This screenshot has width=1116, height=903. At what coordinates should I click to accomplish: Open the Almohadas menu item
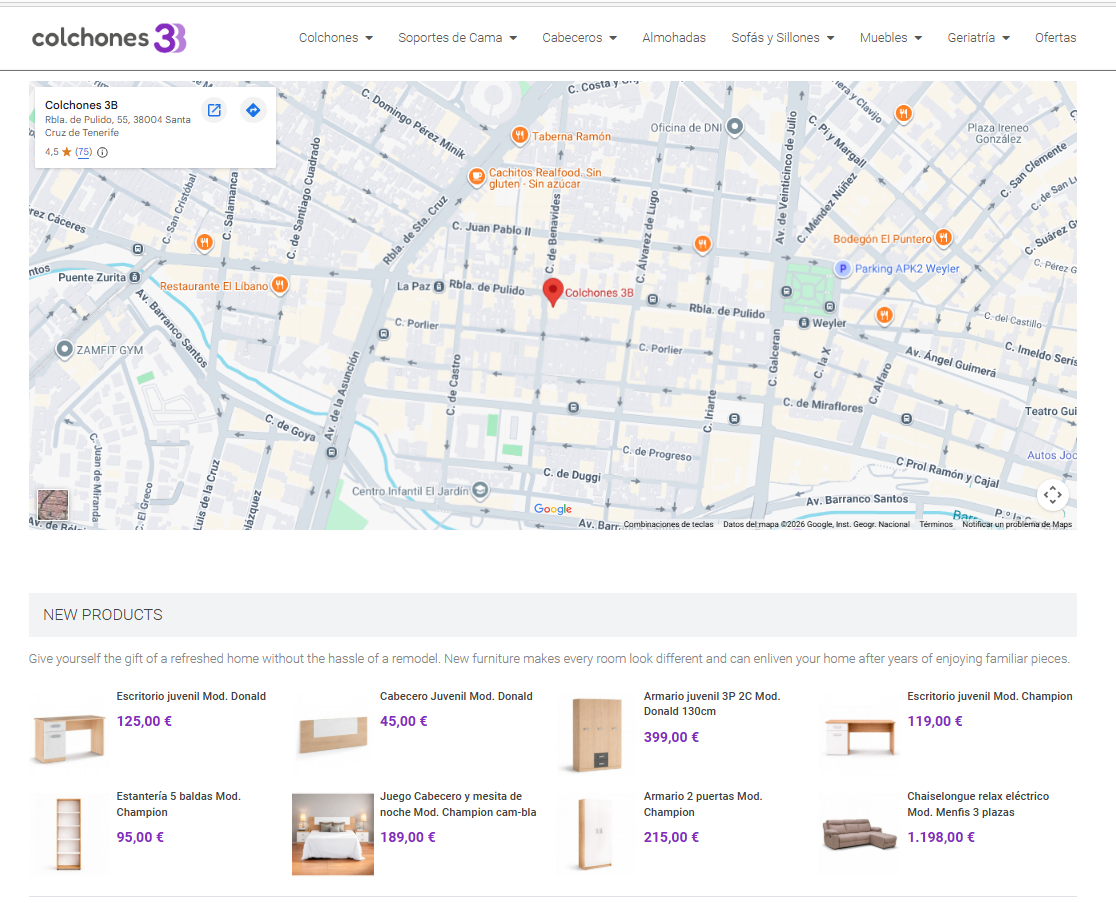coord(674,38)
